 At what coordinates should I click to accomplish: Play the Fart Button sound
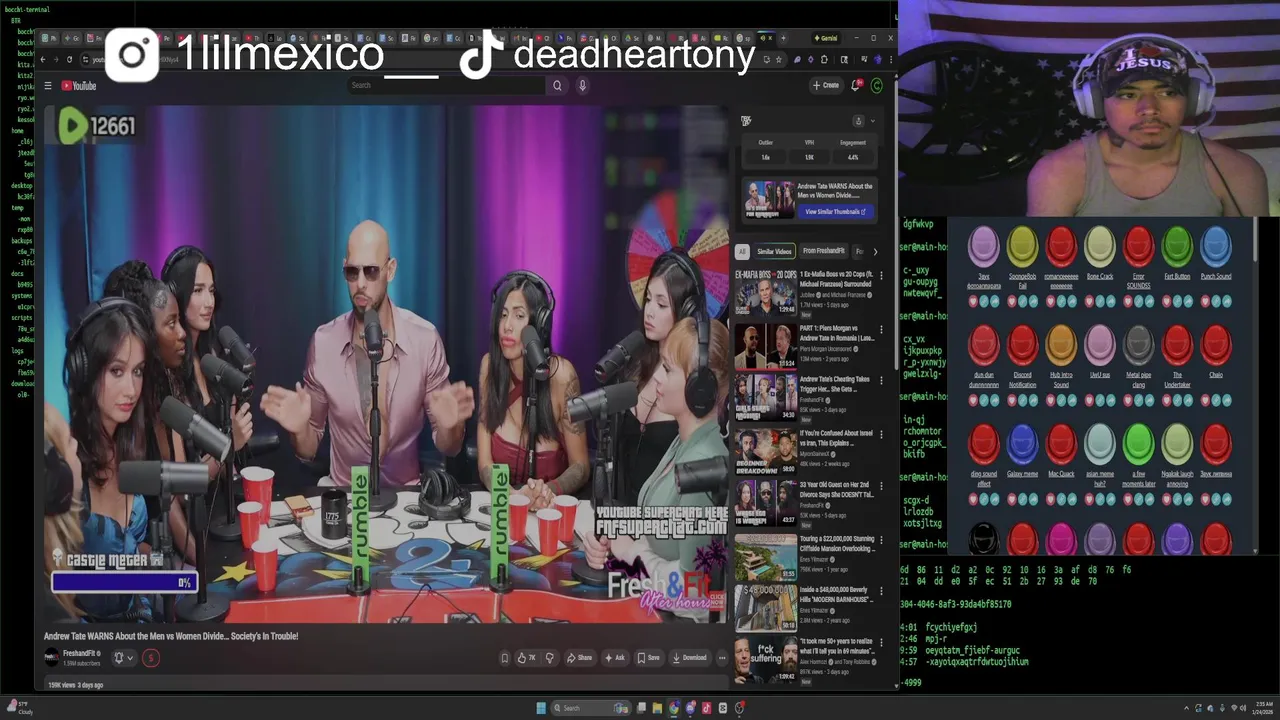click(1177, 246)
